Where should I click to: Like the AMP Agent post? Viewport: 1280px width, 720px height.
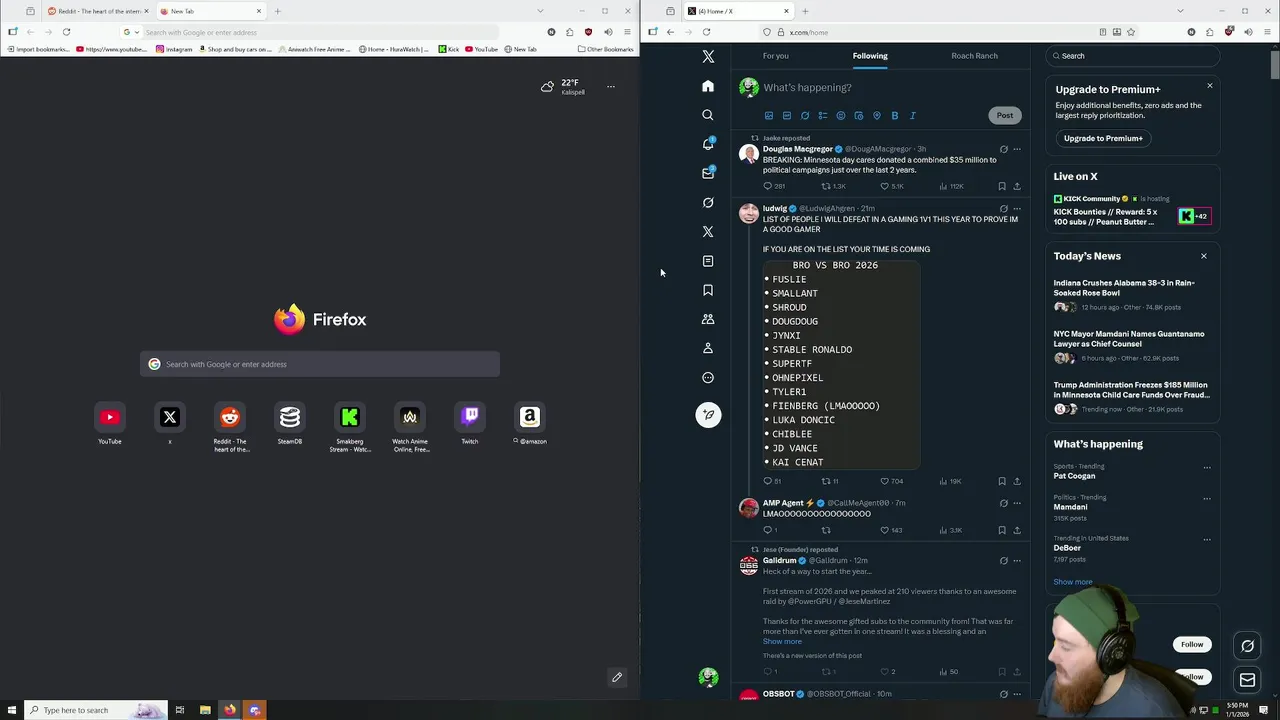884,530
